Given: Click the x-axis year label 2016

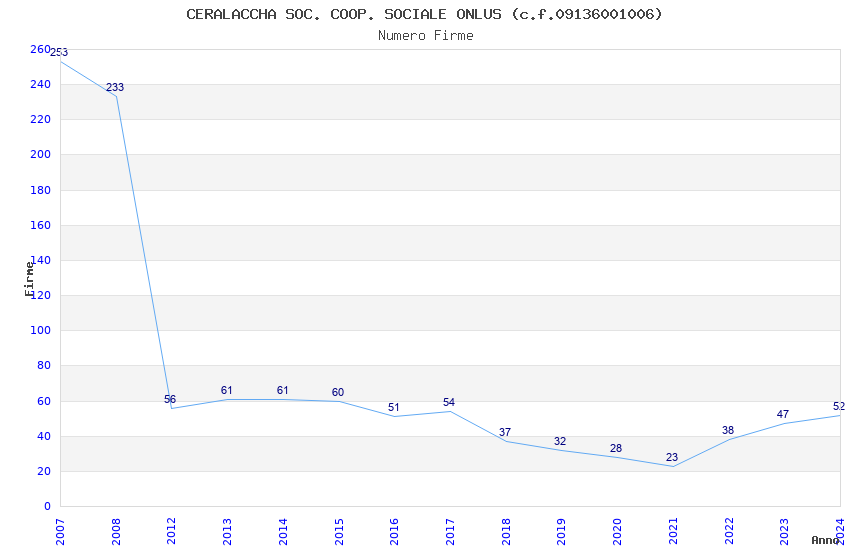Looking at the screenshot, I should 394,532.
